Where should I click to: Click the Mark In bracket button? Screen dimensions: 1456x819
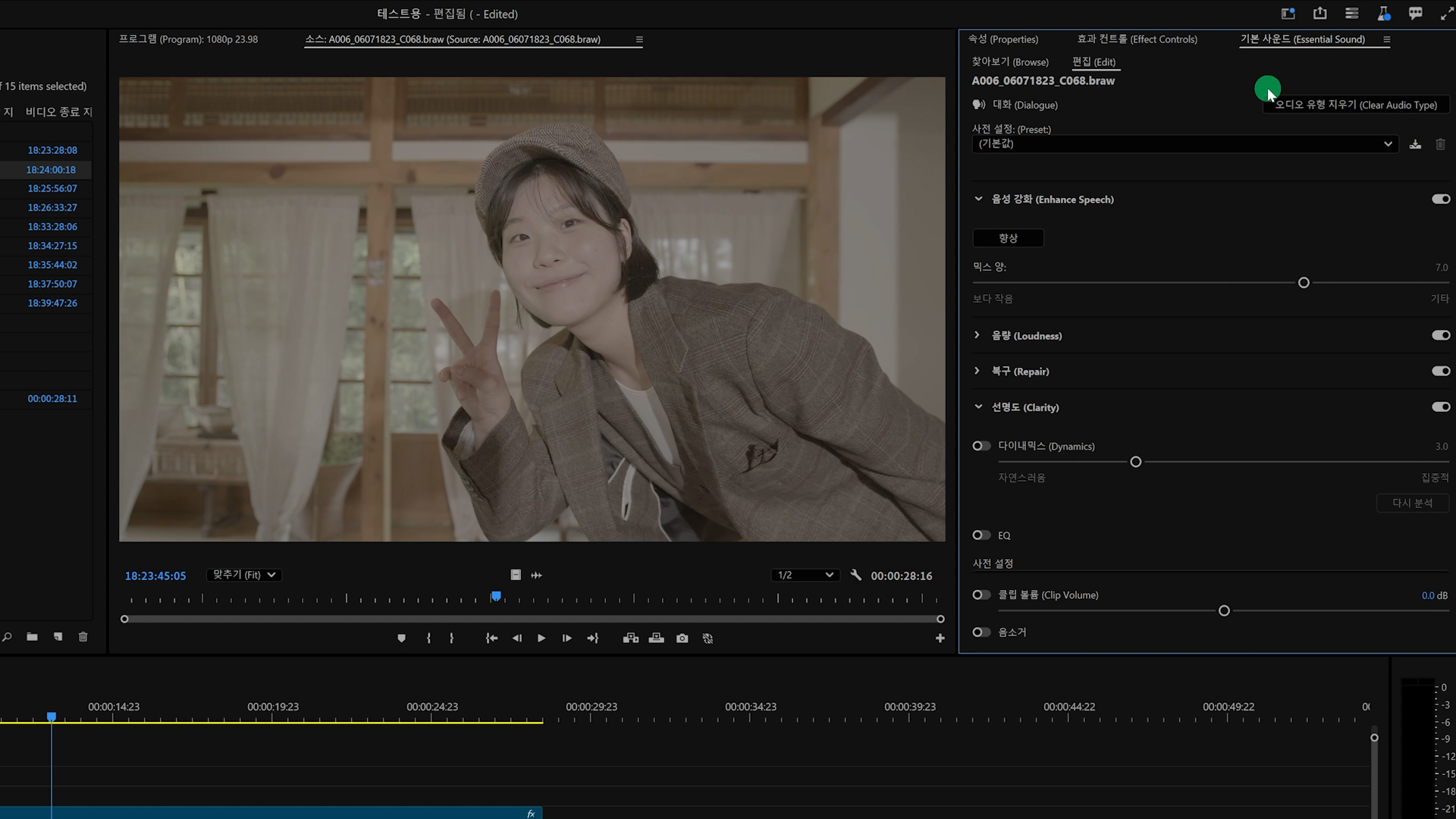click(x=428, y=639)
